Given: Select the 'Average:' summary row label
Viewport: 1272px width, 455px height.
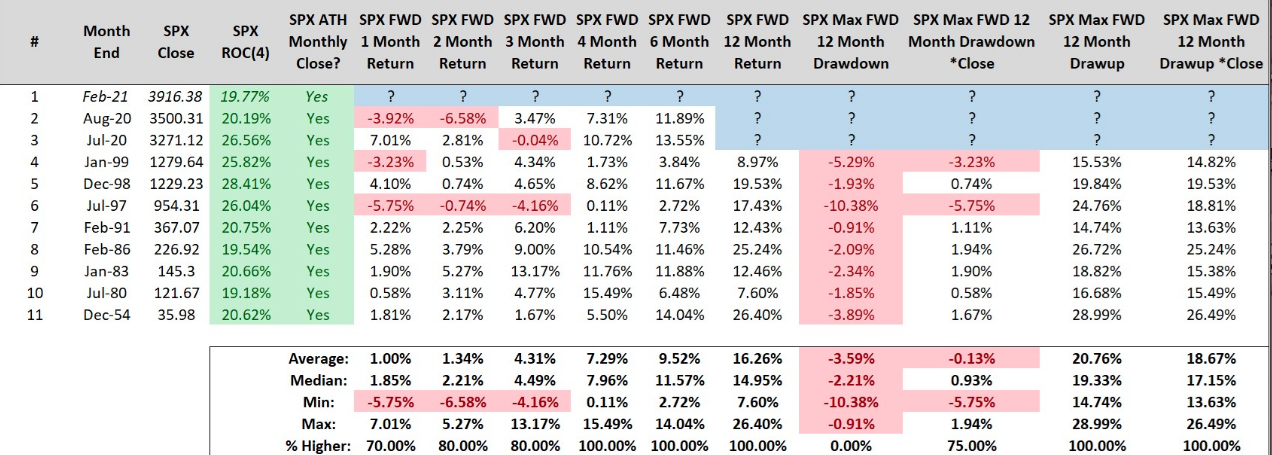Looking at the screenshot, I should (x=320, y=358).
